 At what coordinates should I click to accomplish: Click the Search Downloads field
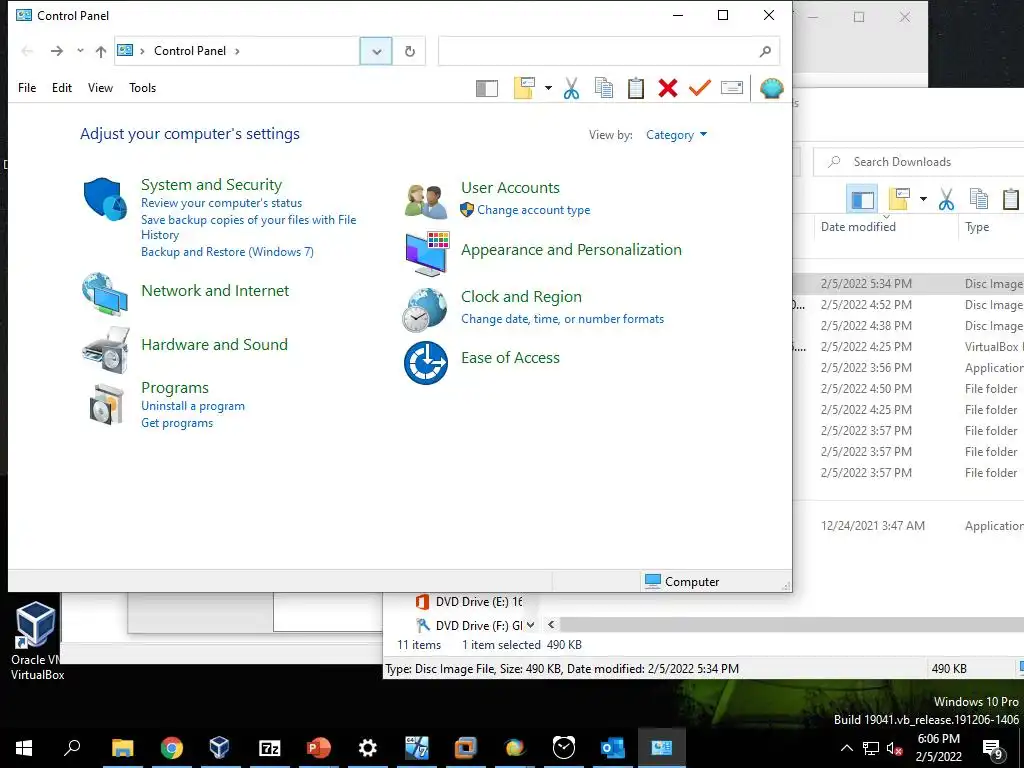(x=918, y=162)
